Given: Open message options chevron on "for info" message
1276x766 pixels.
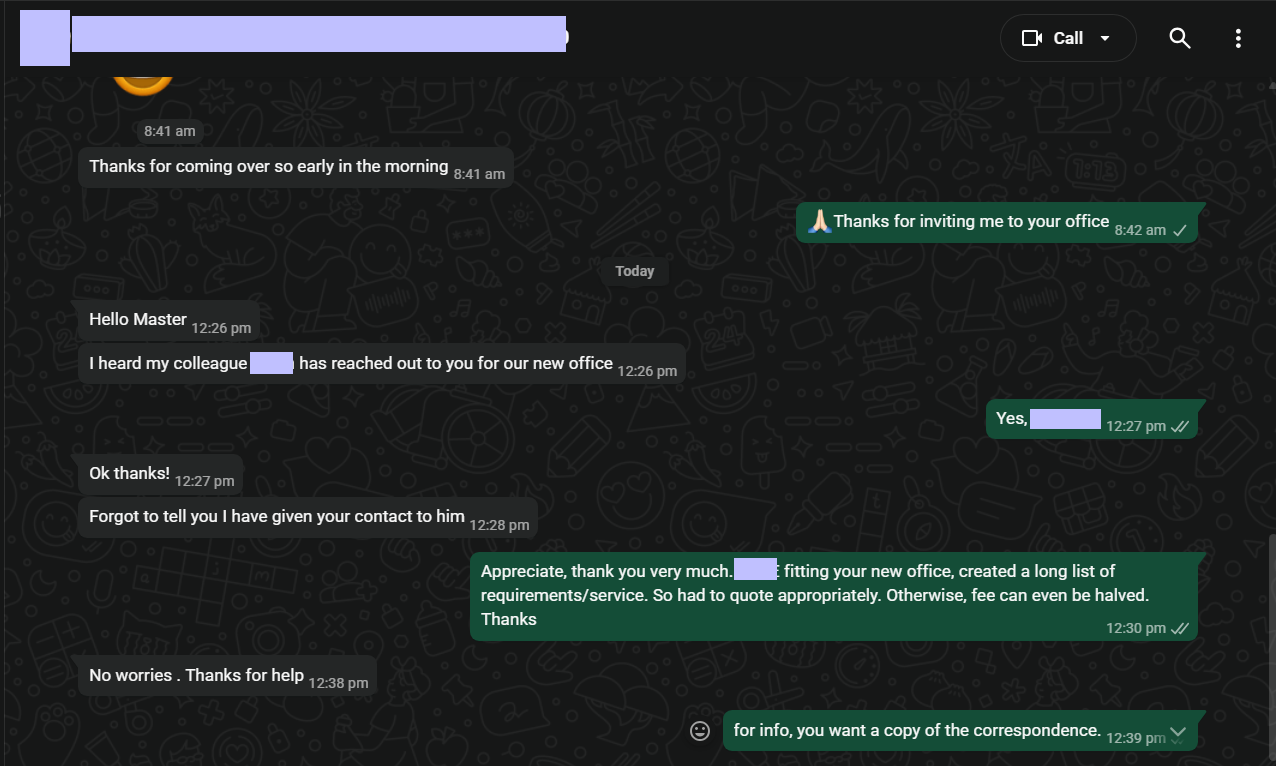Looking at the screenshot, I should click(x=1178, y=732).
